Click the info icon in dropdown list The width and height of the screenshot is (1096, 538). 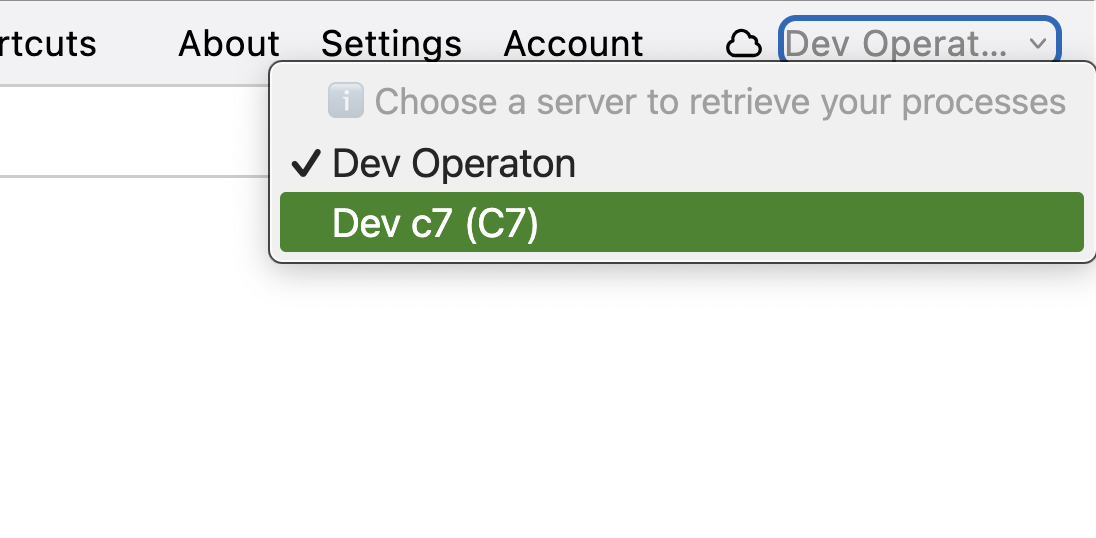point(345,101)
